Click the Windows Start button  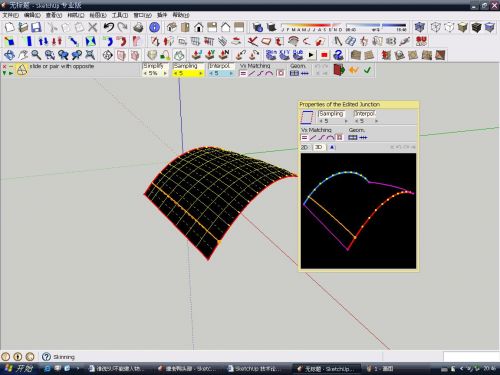tap(19, 368)
